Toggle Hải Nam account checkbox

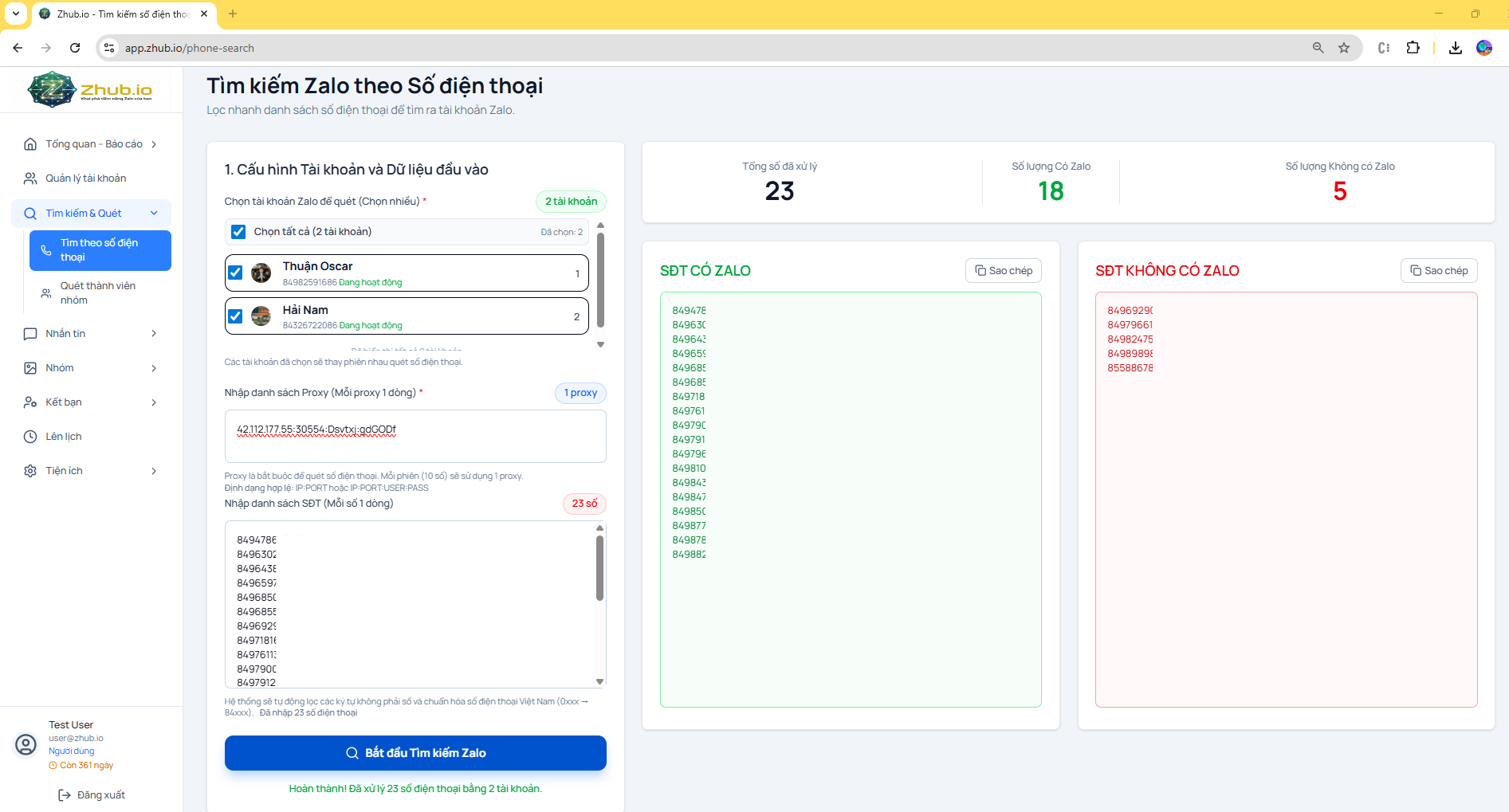(236, 316)
